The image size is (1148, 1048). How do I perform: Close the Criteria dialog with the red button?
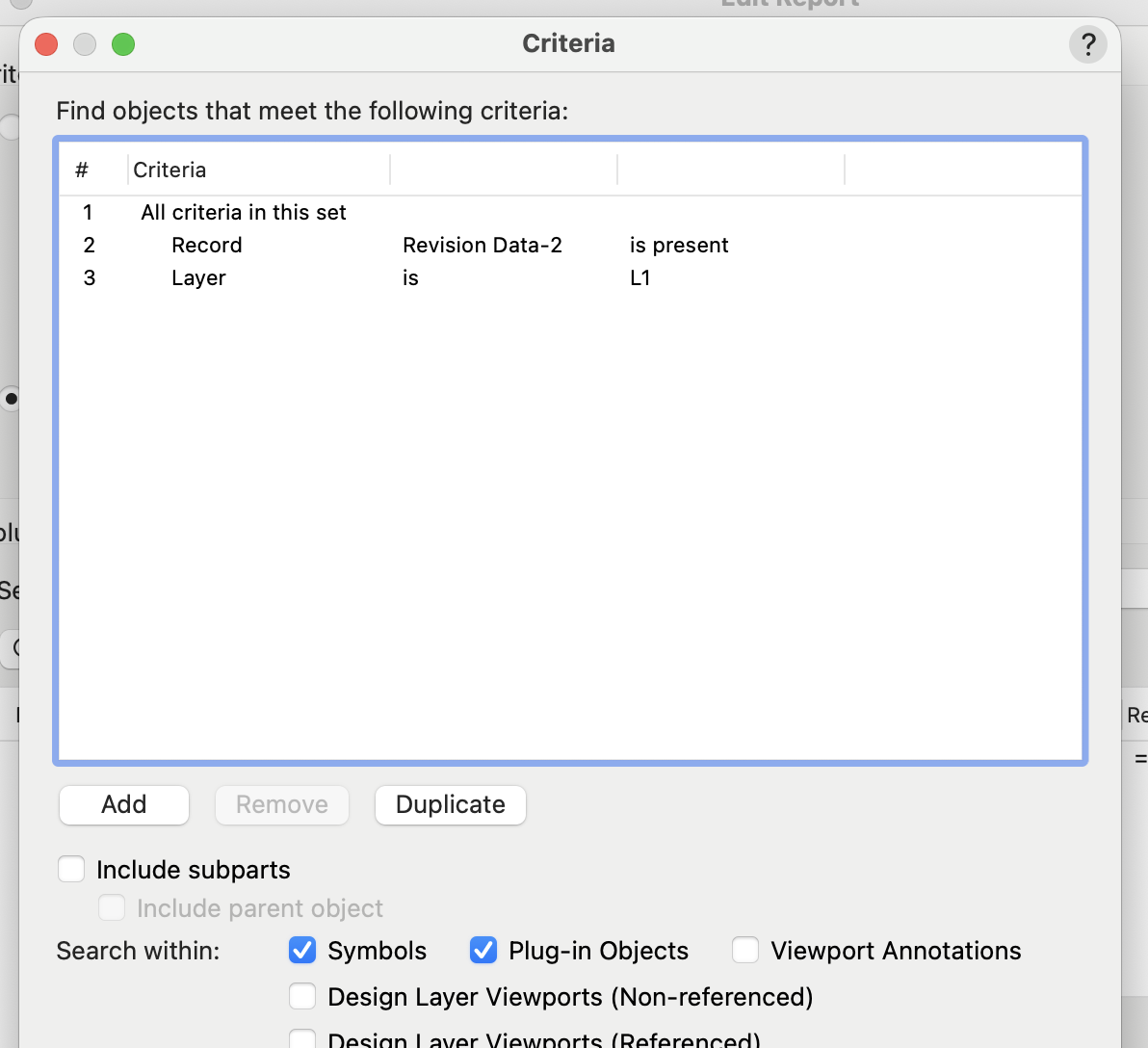(x=46, y=44)
